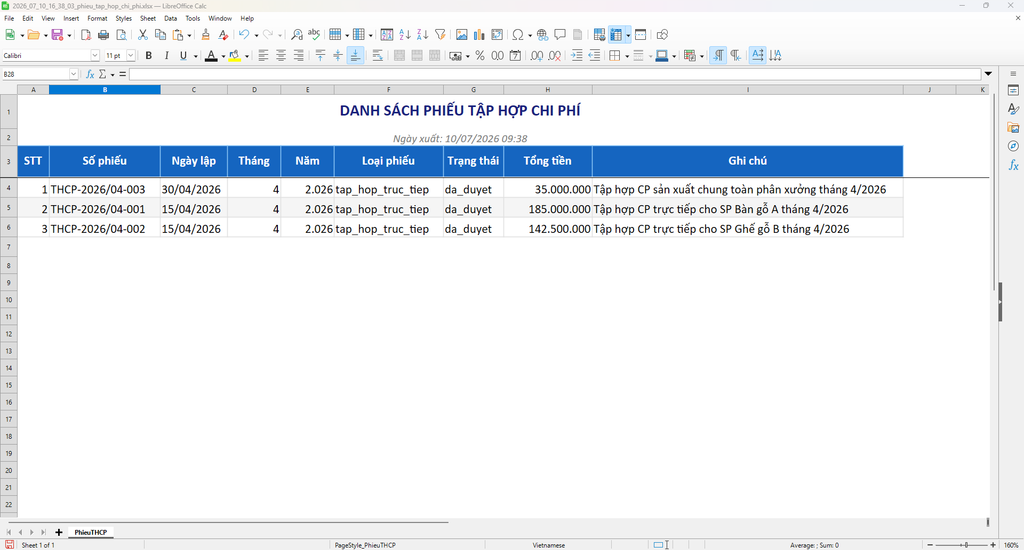Viewport: 1024px width, 550px height.
Task: Open the save options dropdown arrow
Action: pos(69,35)
